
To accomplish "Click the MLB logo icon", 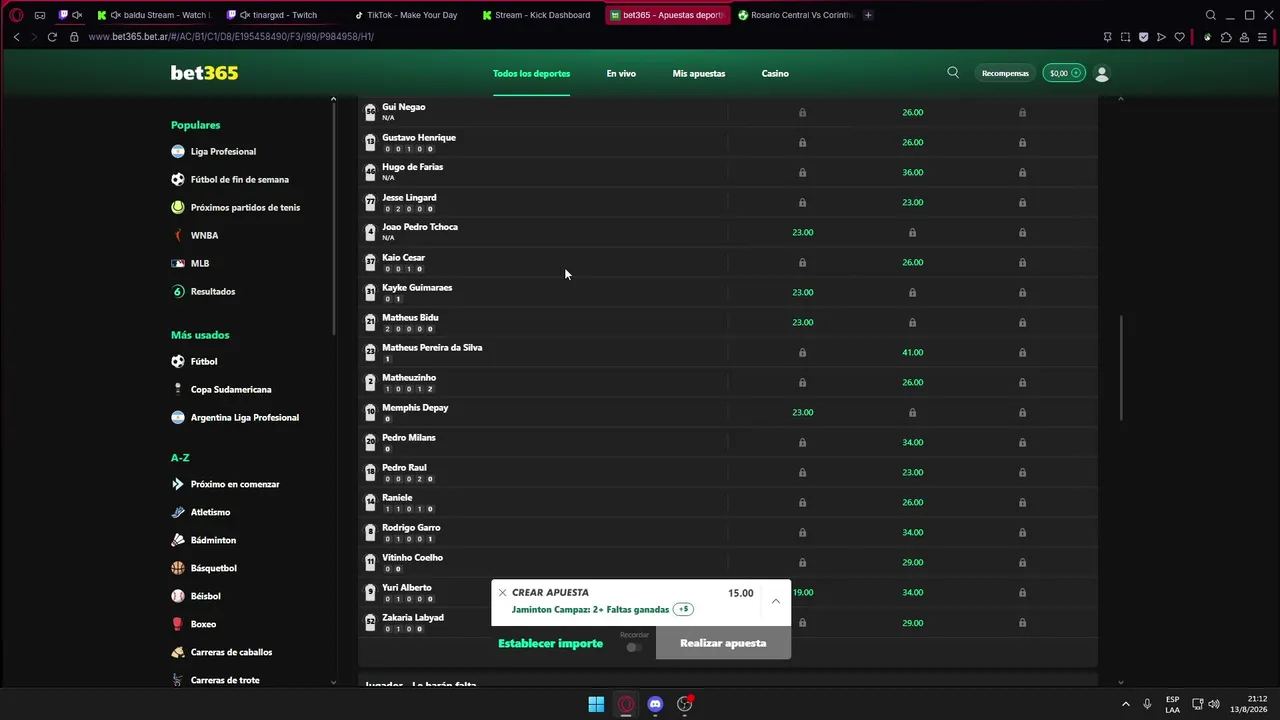I will coord(178,264).
